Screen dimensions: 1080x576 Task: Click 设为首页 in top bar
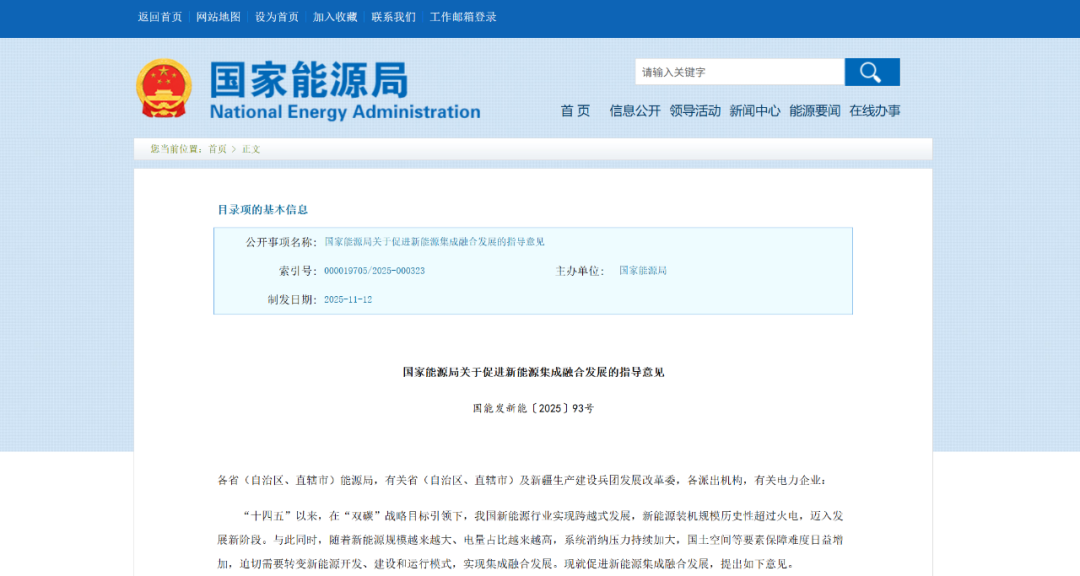[277, 17]
